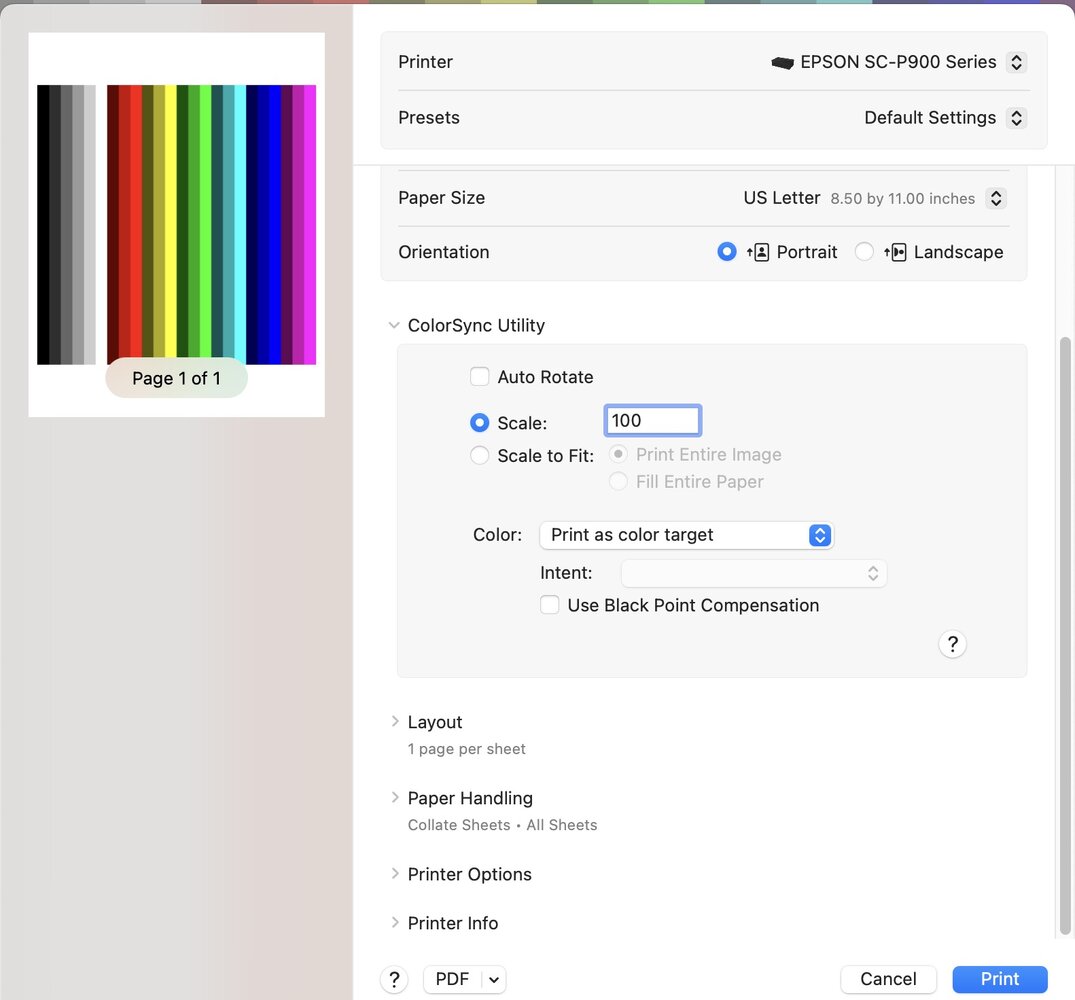
Task: Expand the Printer Options section
Action: (395, 873)
